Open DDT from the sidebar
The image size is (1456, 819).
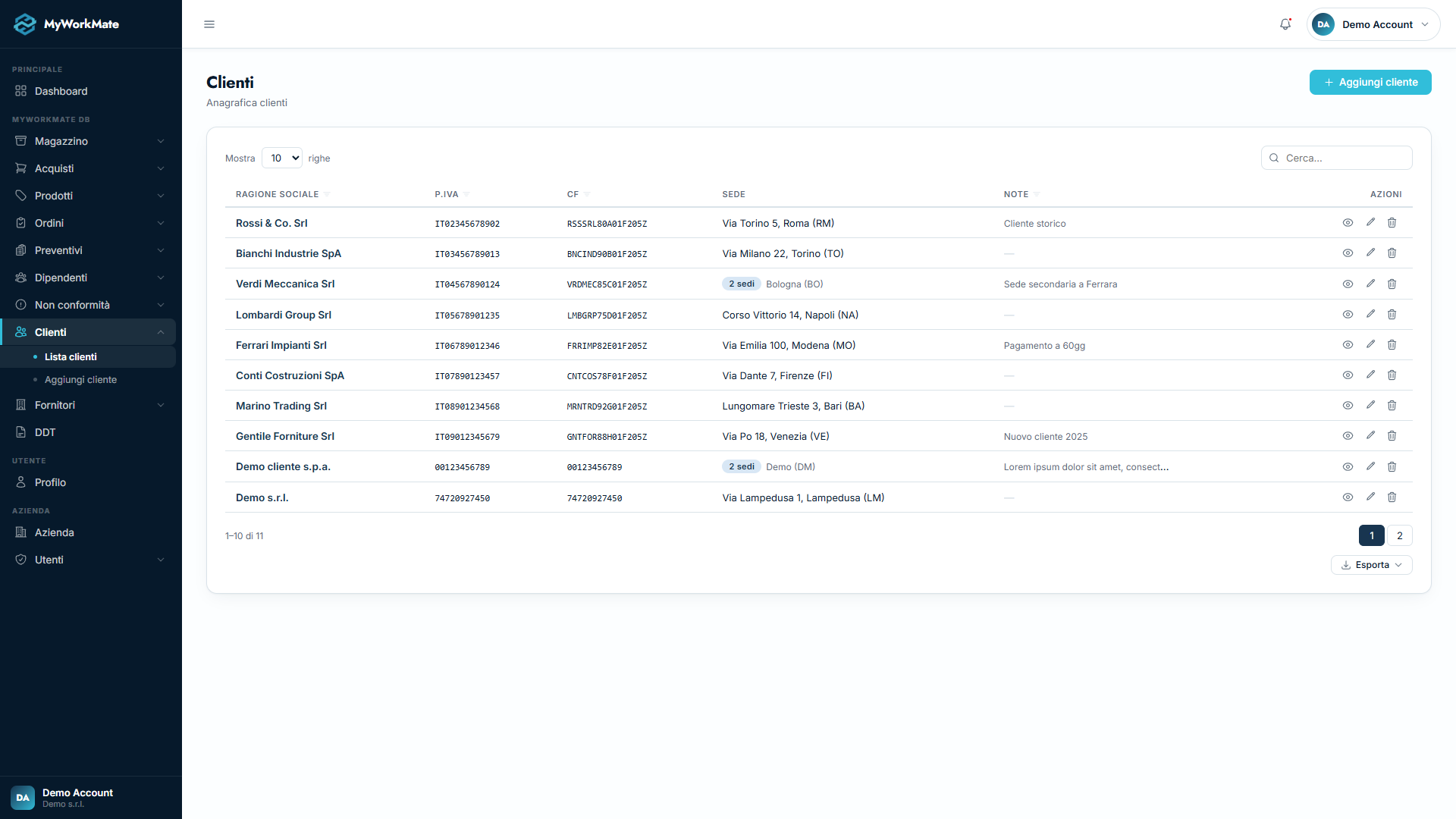point(89,432)
